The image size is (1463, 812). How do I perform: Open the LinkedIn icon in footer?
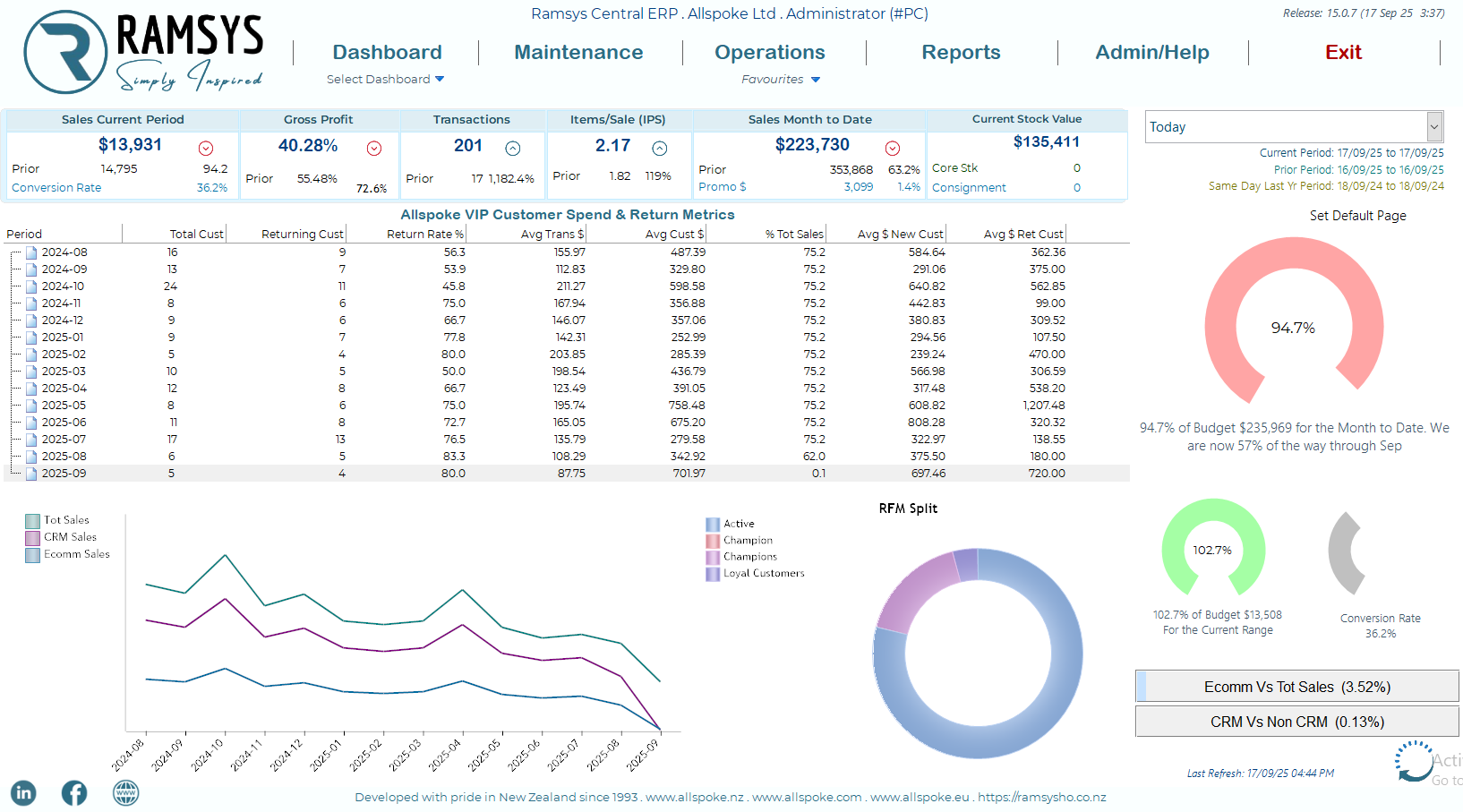pos(23,792)
